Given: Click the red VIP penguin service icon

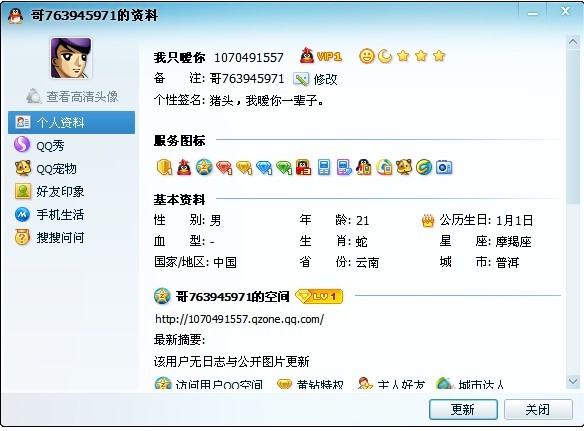Looking at the screenshot, I should click(x=184, y=167).
